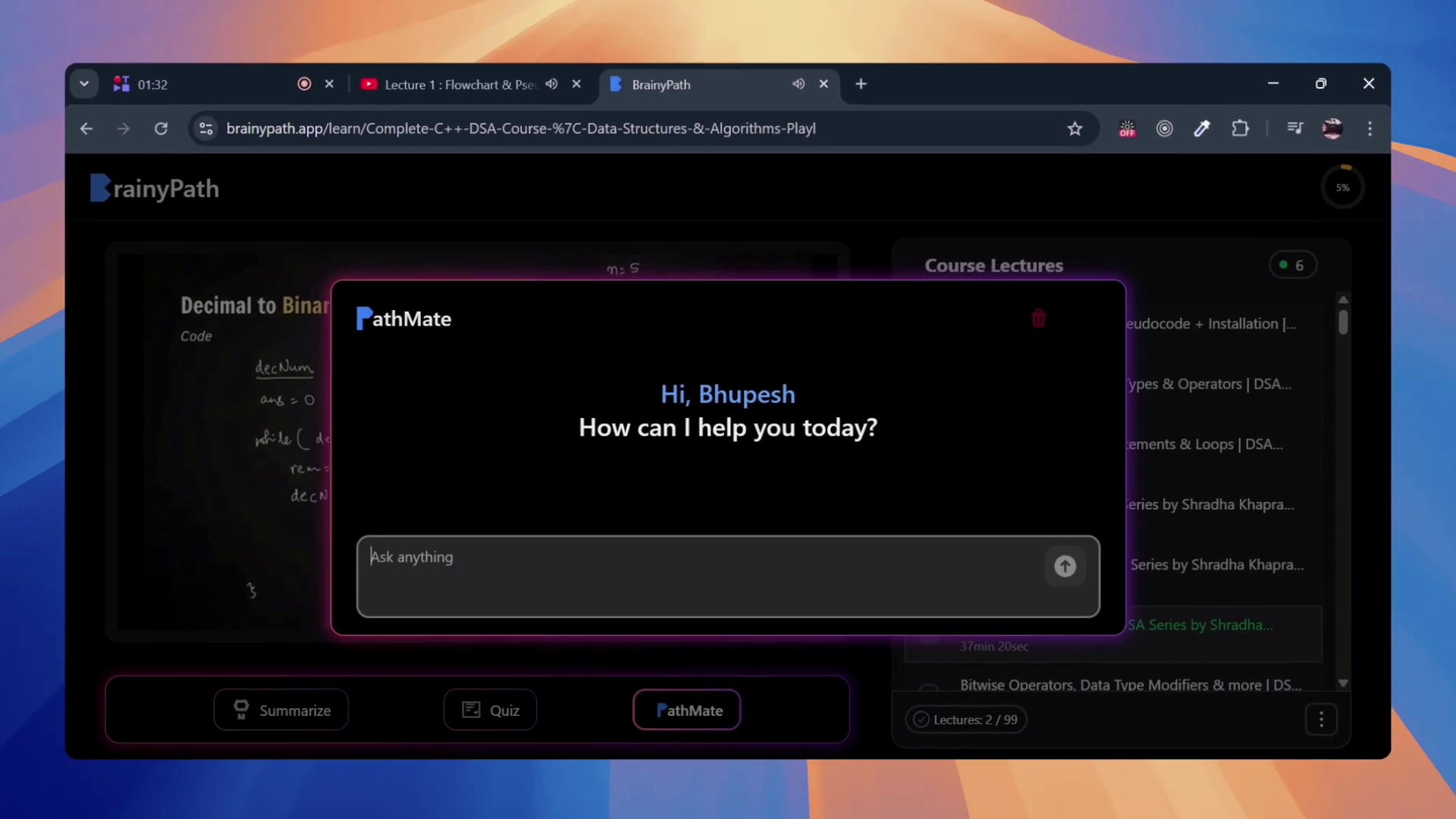Open a new browser tab
1456x819 pixels.
pyautogui.click(x=861, y=84)
